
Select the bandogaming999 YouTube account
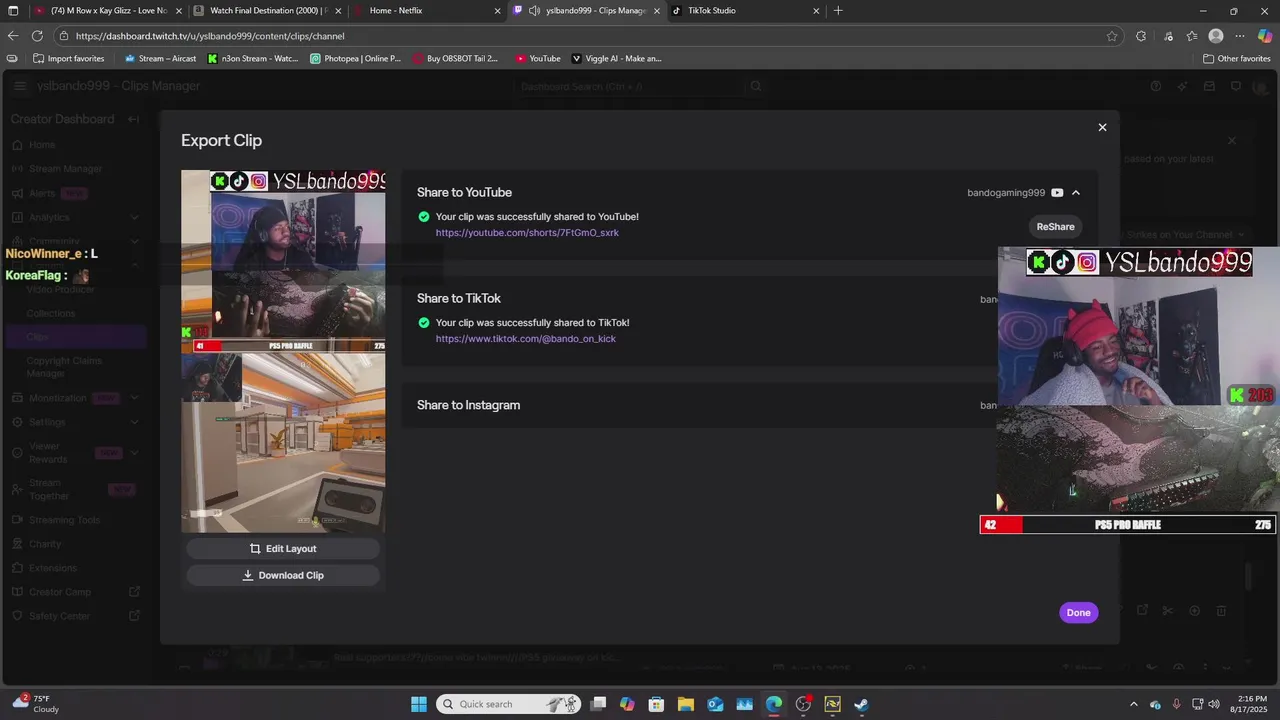1015,193
